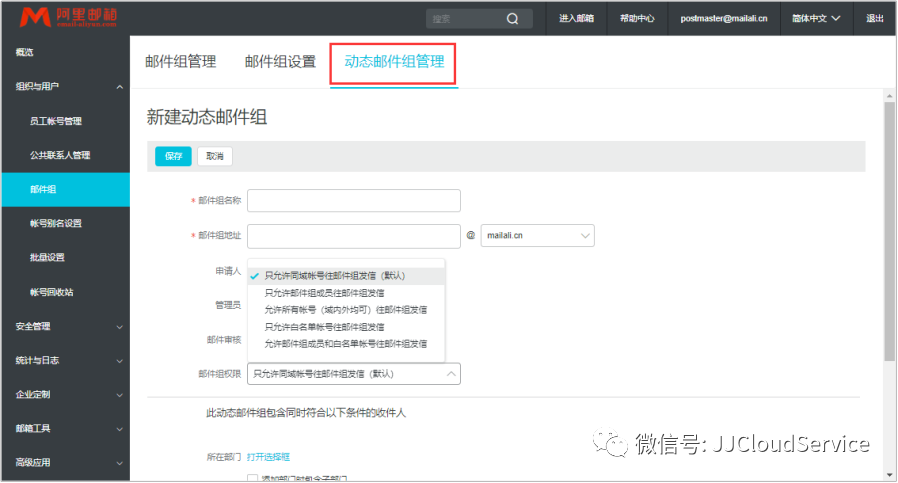This screenshot has height=483, width=898.
Task: Expand the 企业定制 sidebar section
Action: pos(65,395)
